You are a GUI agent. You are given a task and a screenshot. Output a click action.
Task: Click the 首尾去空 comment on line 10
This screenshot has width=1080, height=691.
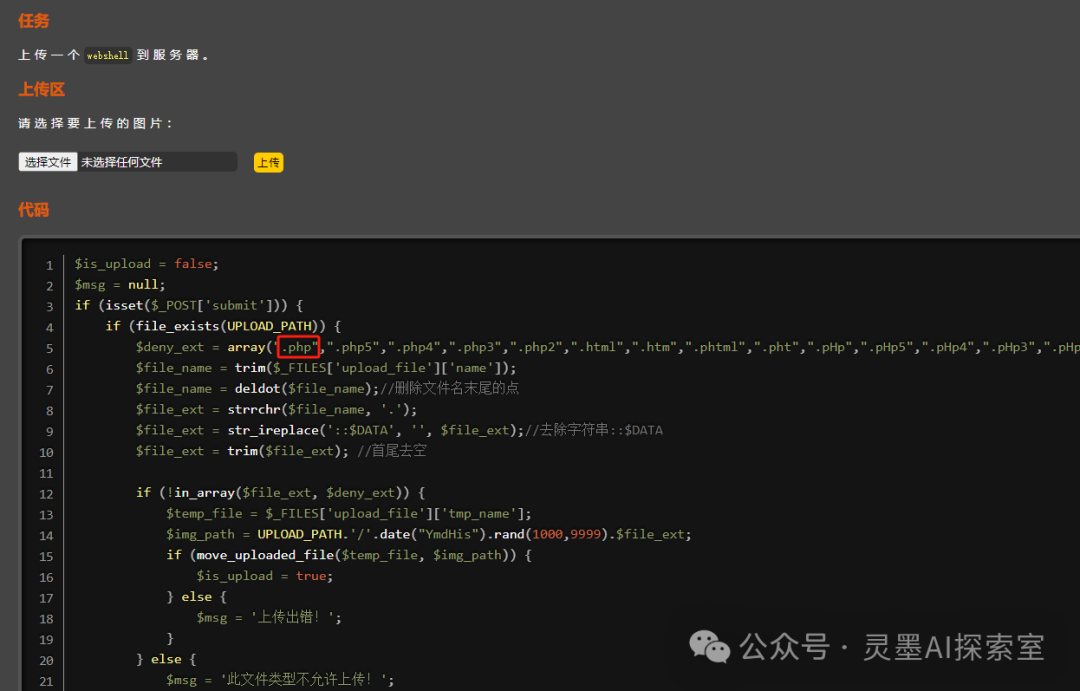[391, 451]
